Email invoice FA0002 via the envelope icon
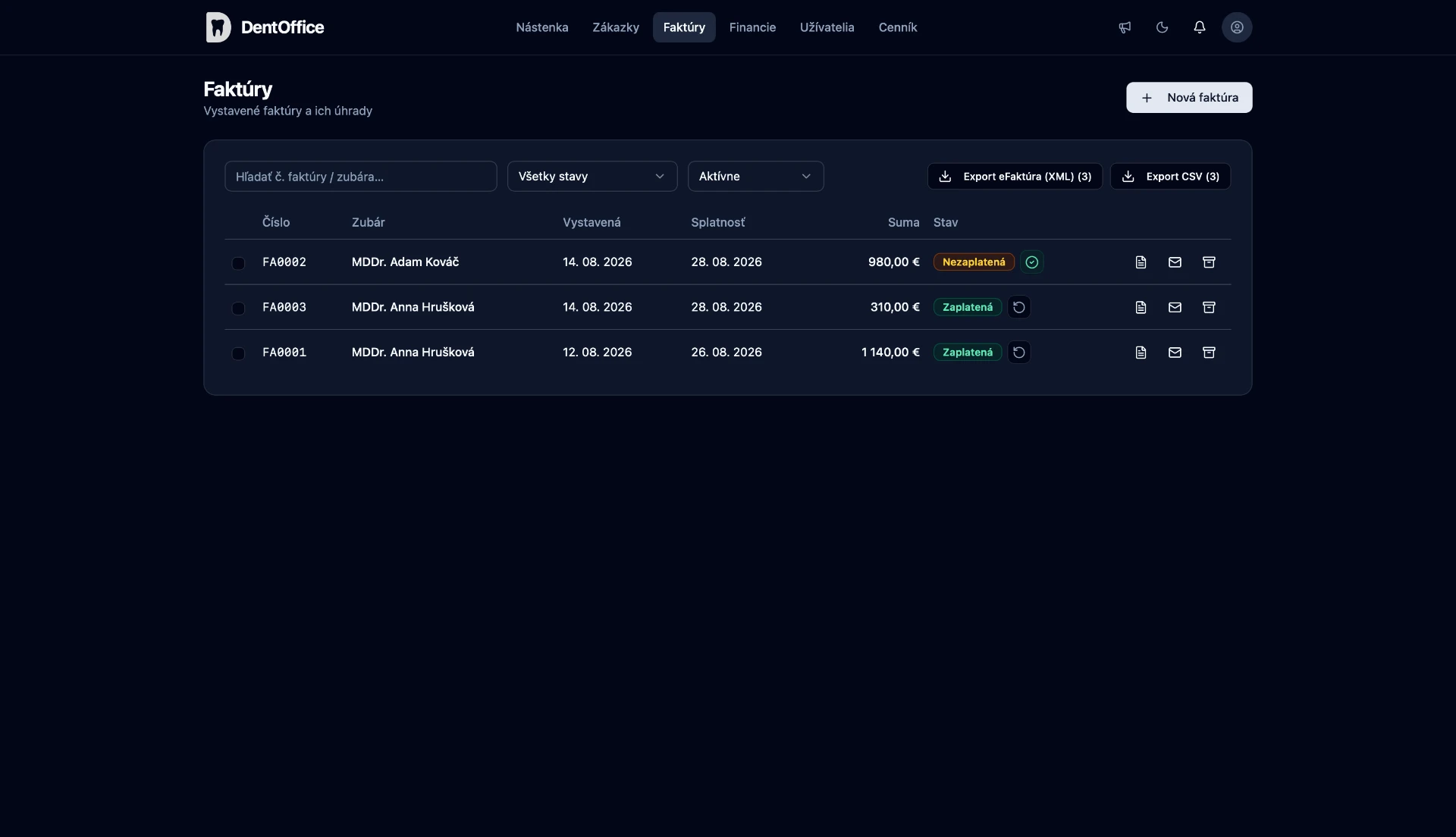The image size is (1456, 837). pos(1175,262)
